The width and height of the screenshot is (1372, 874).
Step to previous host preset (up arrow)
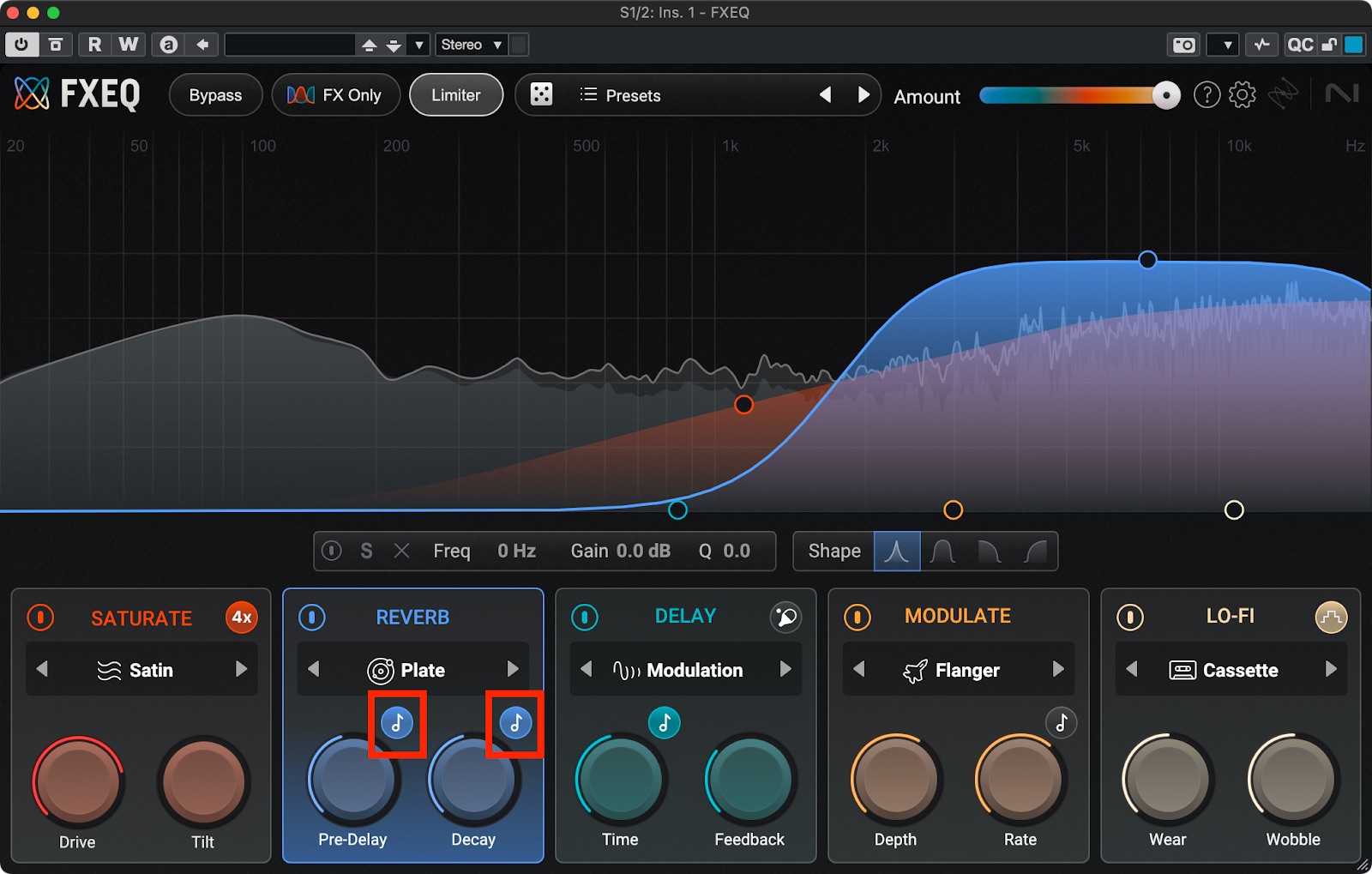[x=369, y=45]
